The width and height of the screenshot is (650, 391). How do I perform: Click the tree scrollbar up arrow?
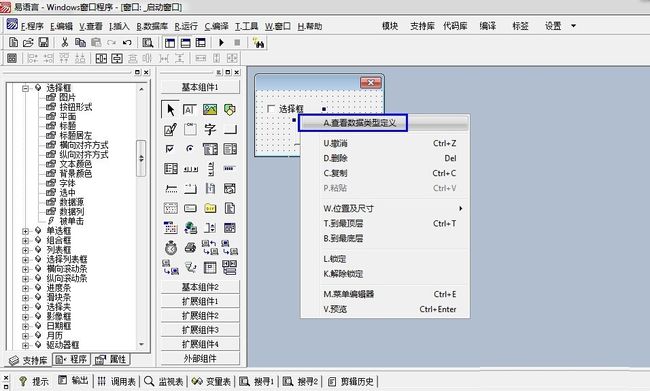[141, 89]
